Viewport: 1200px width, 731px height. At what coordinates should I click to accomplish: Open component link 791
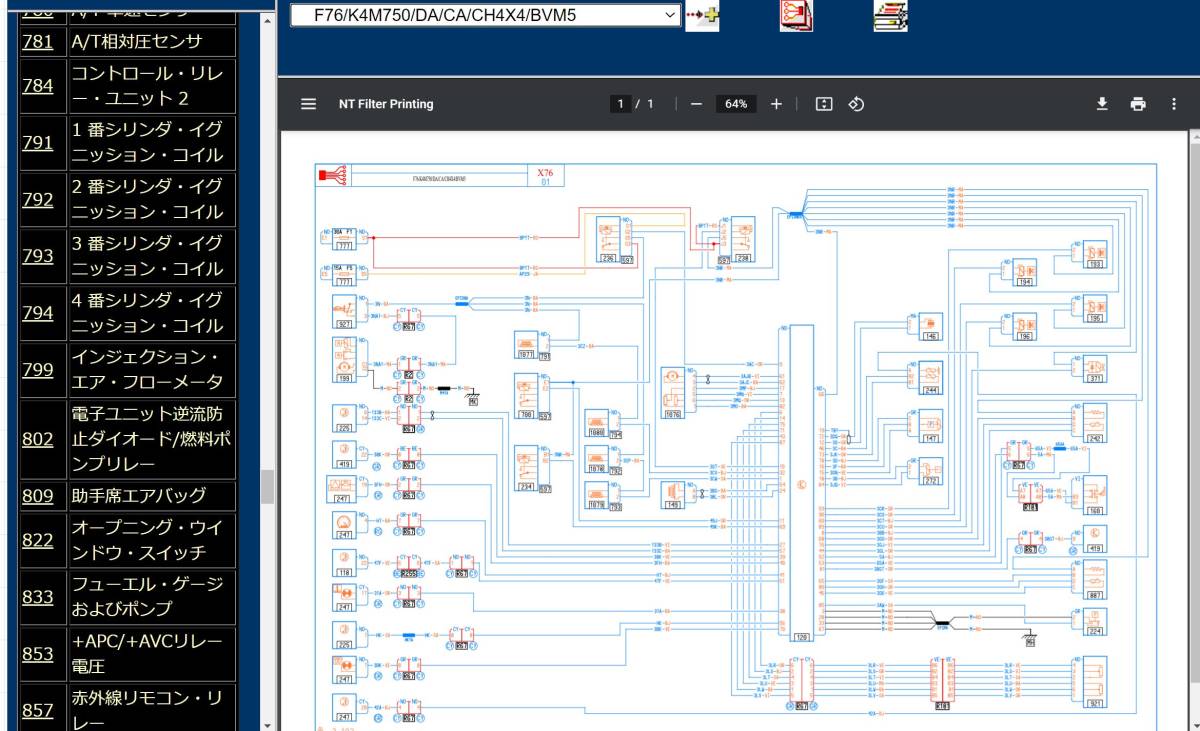pyautogui.click(x=38, y=143)
